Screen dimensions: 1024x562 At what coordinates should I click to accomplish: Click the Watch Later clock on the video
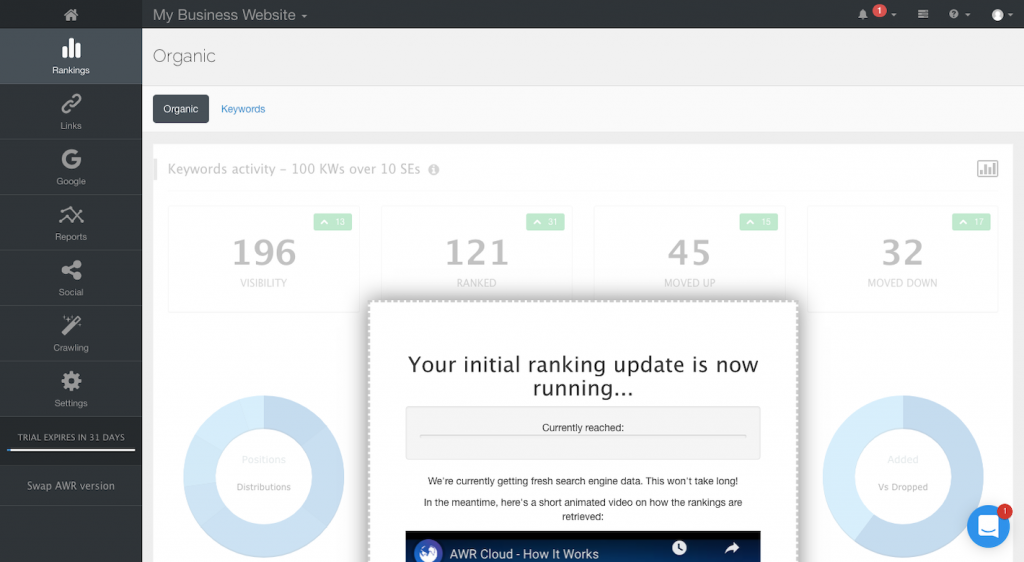(679, 548)
